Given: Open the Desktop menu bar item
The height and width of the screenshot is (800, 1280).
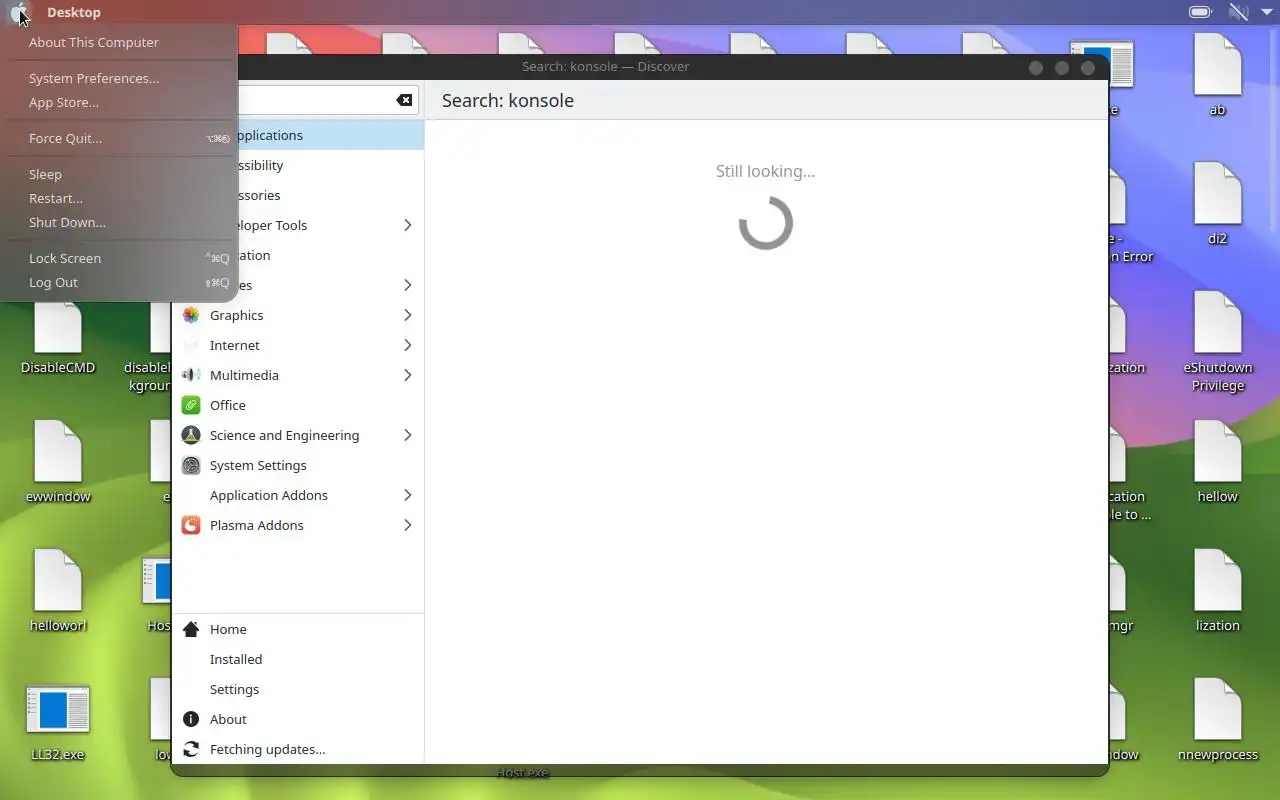Looking at the screenshot, I should [74, 12].
